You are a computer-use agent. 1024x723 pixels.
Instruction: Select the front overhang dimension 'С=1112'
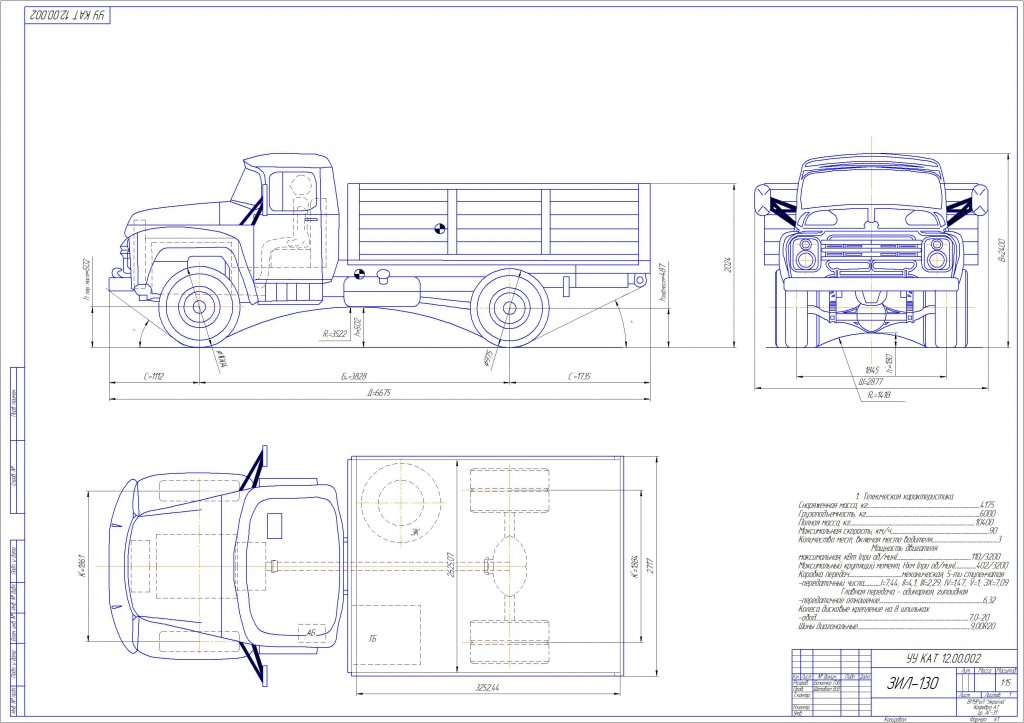tap(153, 376)
